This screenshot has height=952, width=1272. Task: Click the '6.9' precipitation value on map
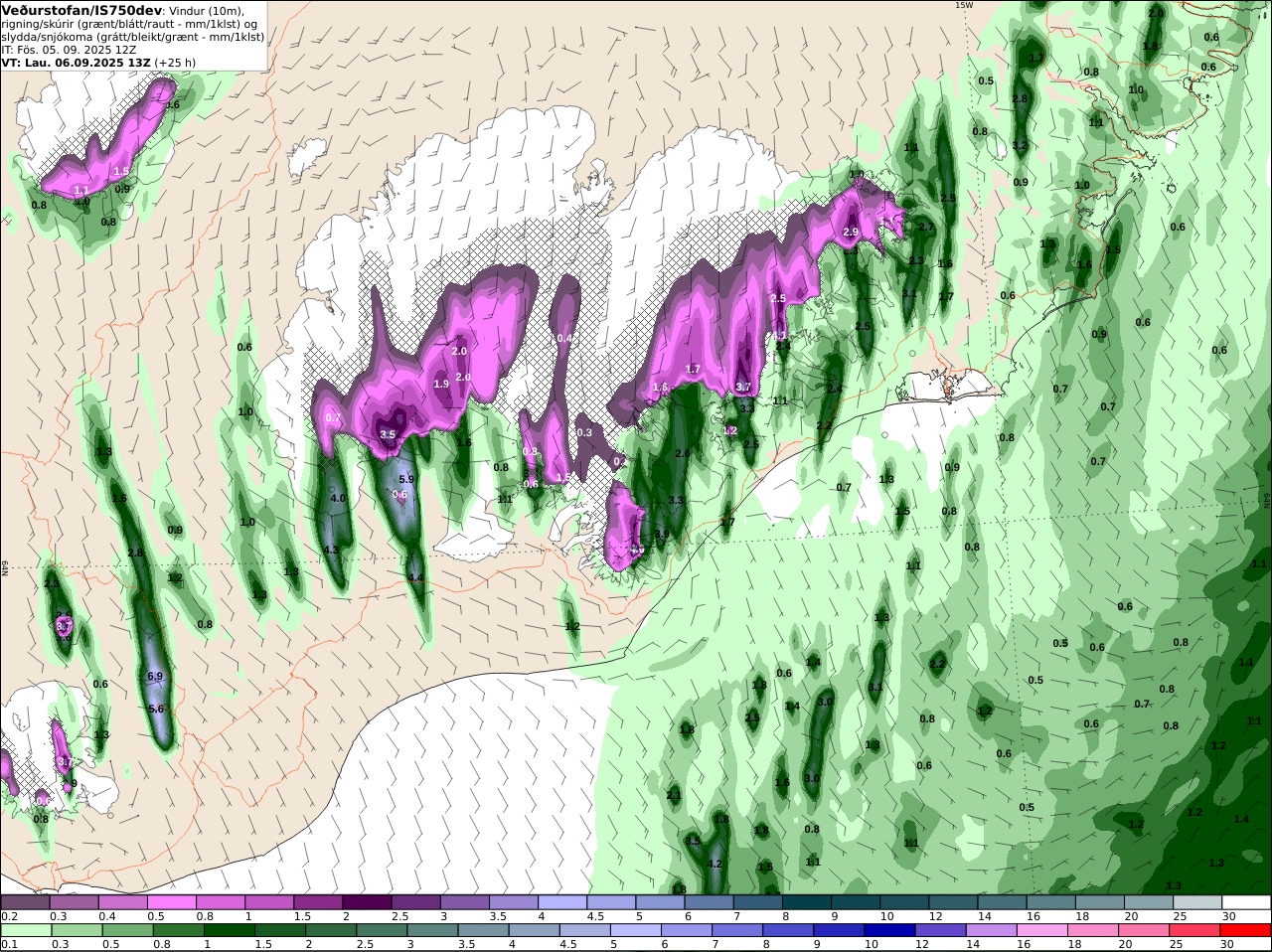tap(154, 676)
